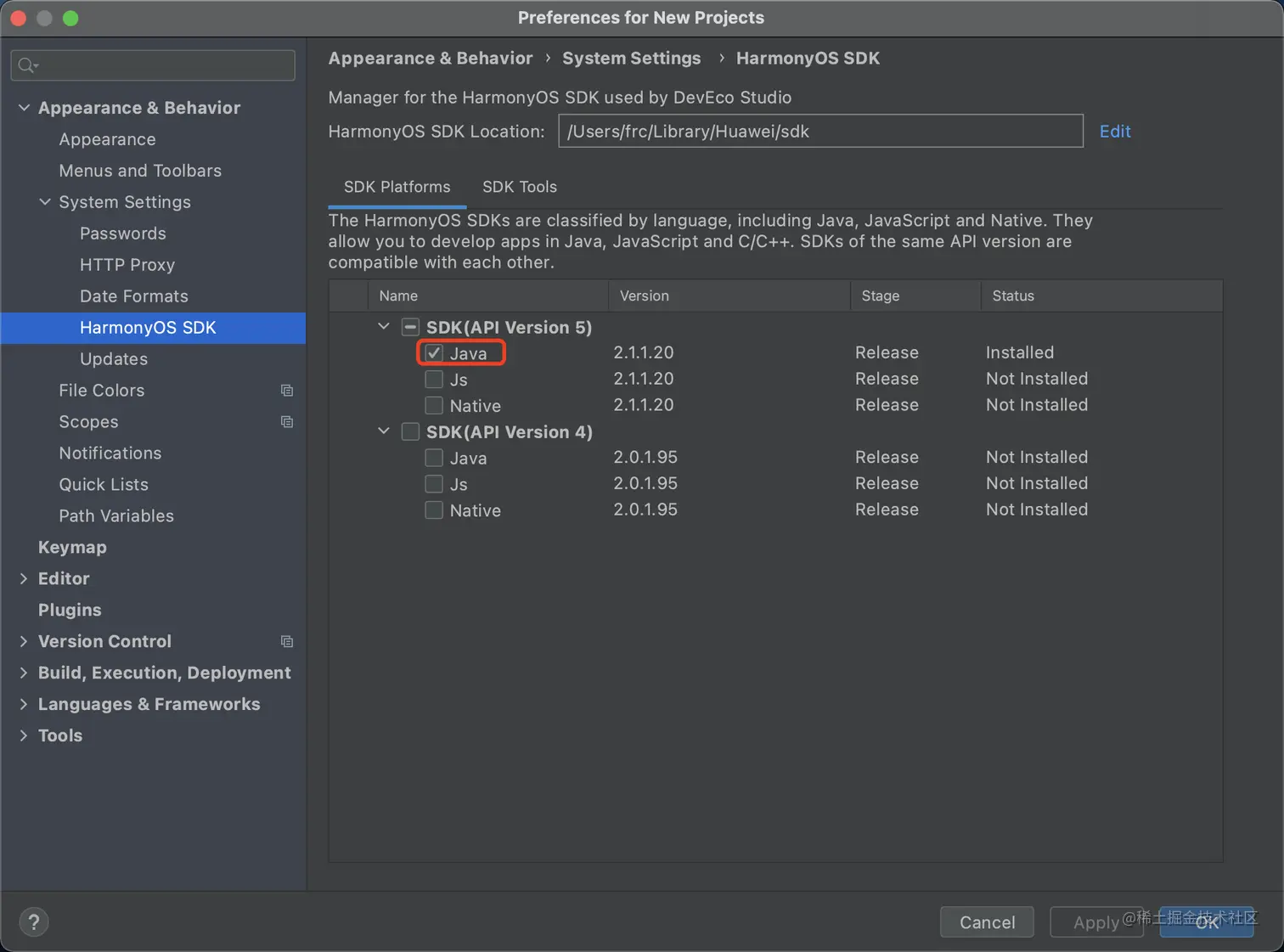This screenshot has height=952, width=1284.
Task: Collapse the Appearance & Behavior section
Action: [24, 108]
